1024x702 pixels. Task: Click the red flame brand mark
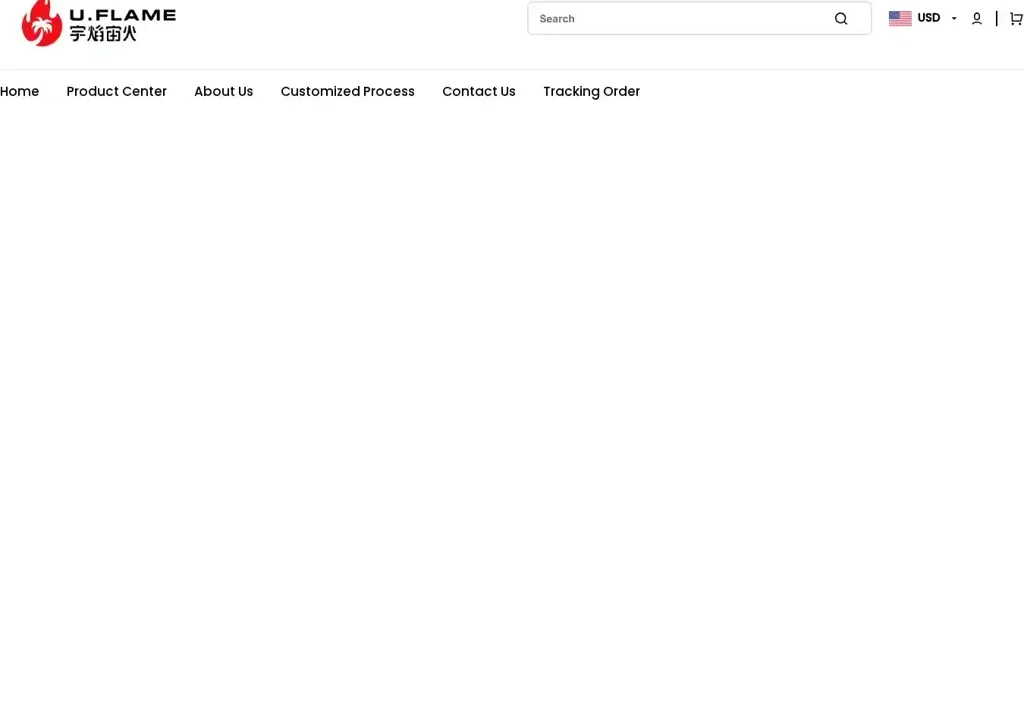click(42, 23)
